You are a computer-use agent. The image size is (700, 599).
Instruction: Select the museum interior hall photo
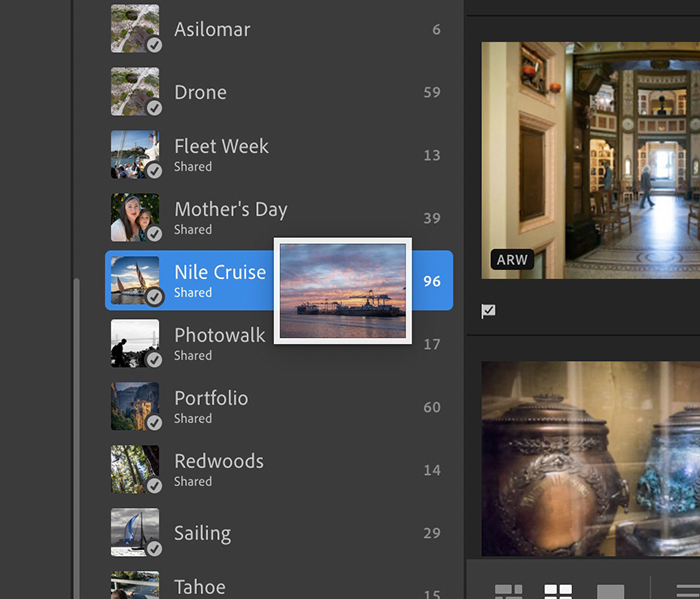pos(591,160)
